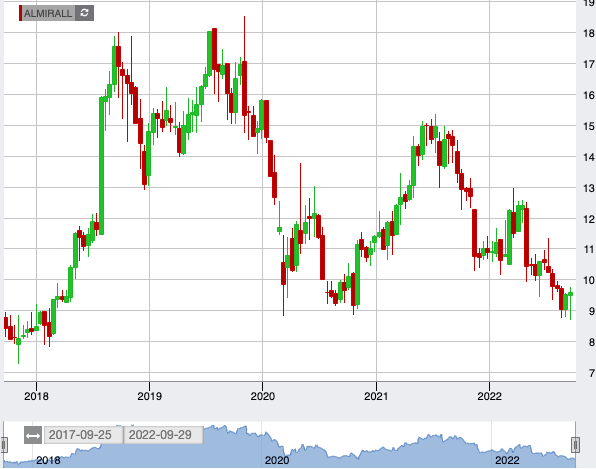This screenshot has width=596, height=469.
Task: Click the tall green candle of mid-2018
Action: (101, 166)
